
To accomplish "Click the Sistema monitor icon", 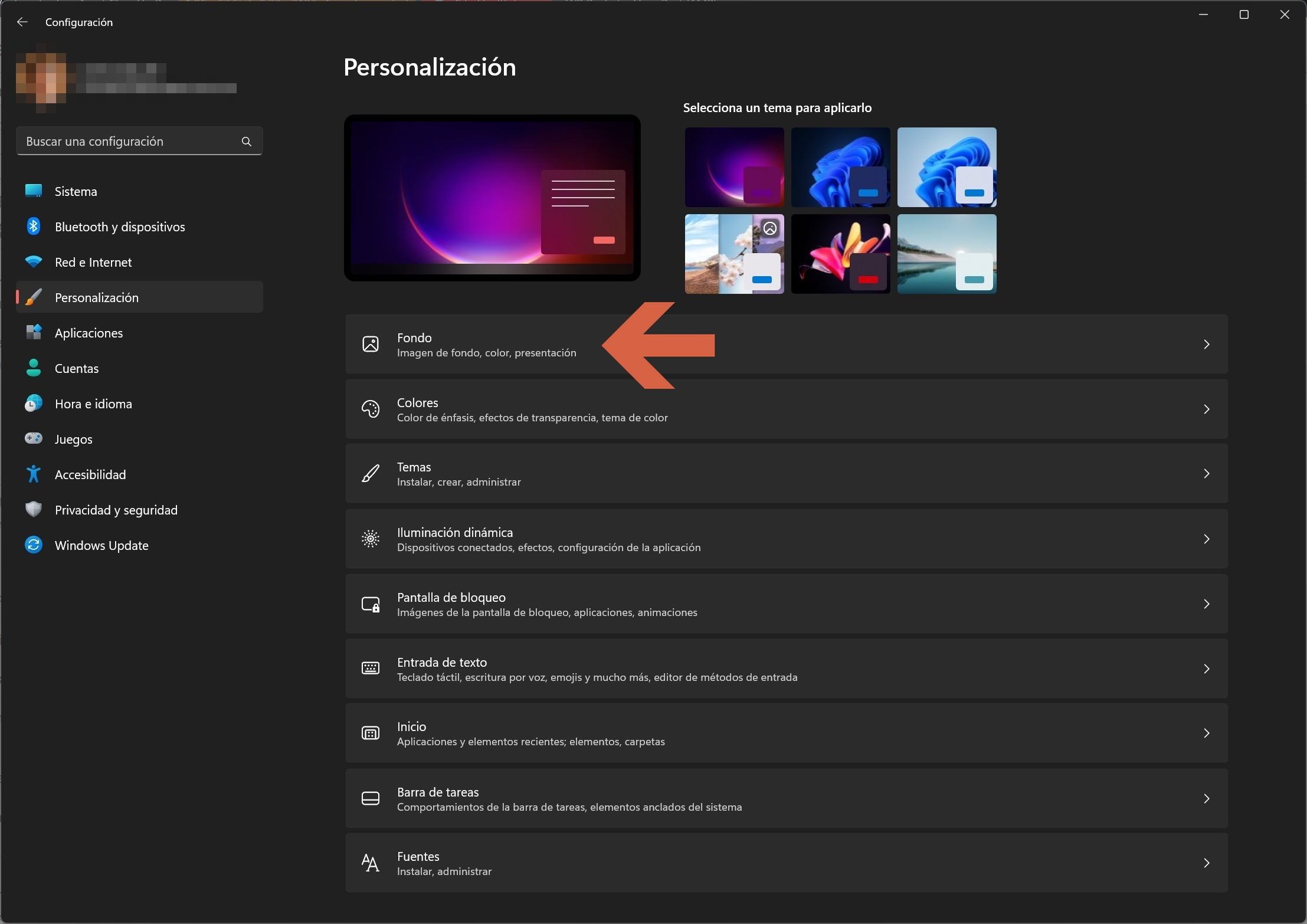I will click(34, 191).
